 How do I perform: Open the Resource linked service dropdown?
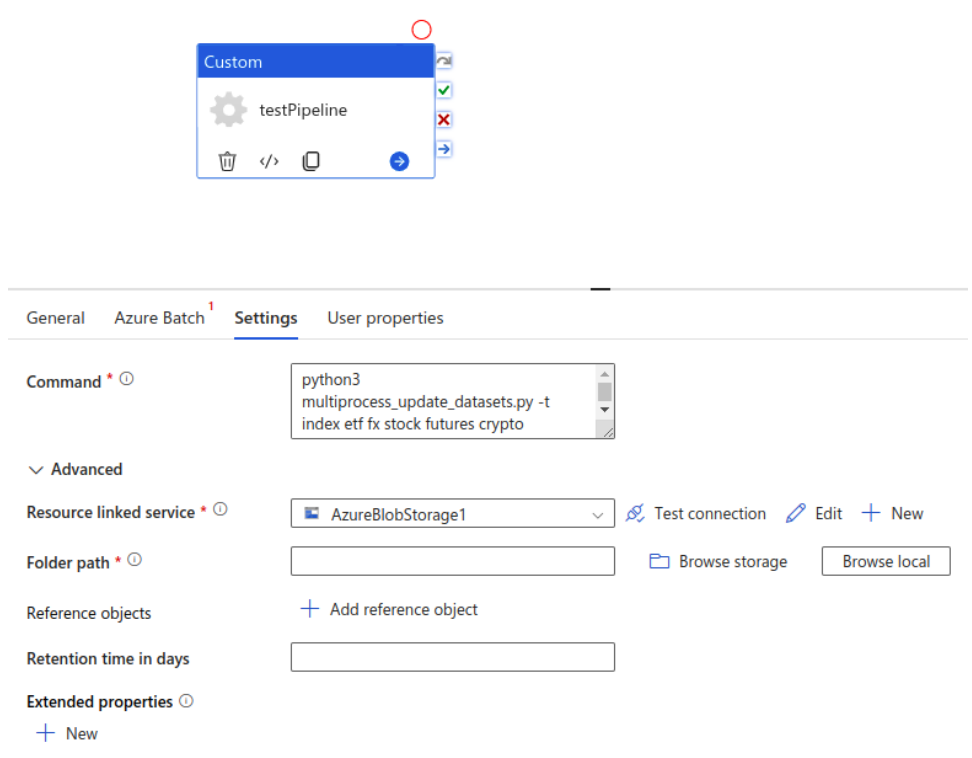[599, 512]
